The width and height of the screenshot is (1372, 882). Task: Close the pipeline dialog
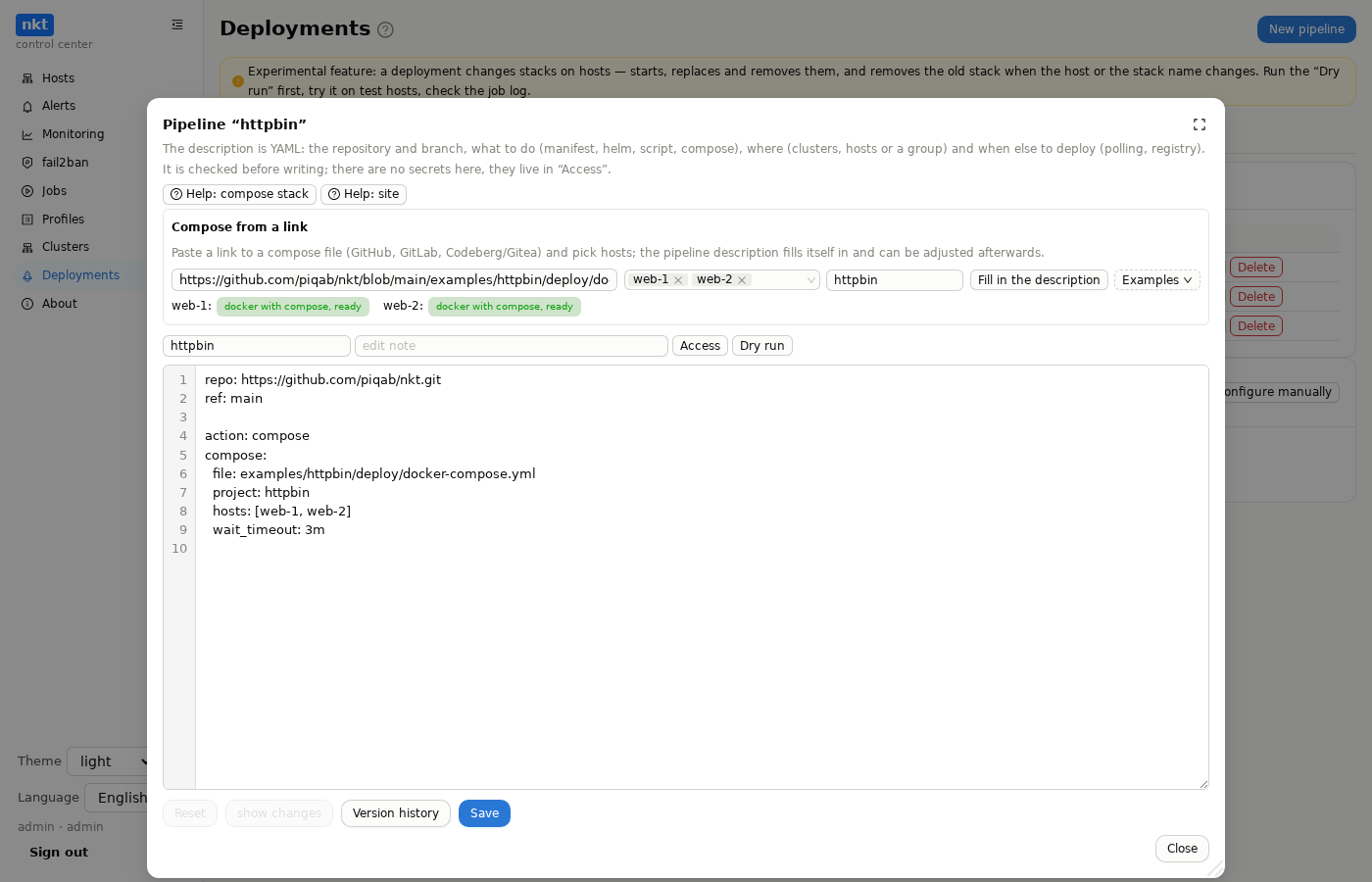pos(1182,849)
